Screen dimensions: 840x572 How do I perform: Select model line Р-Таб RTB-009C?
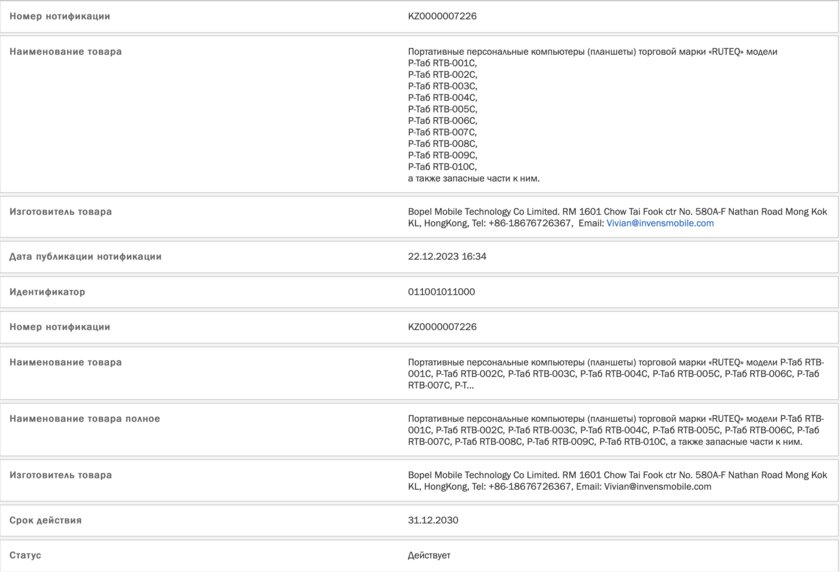pos(442,155)
